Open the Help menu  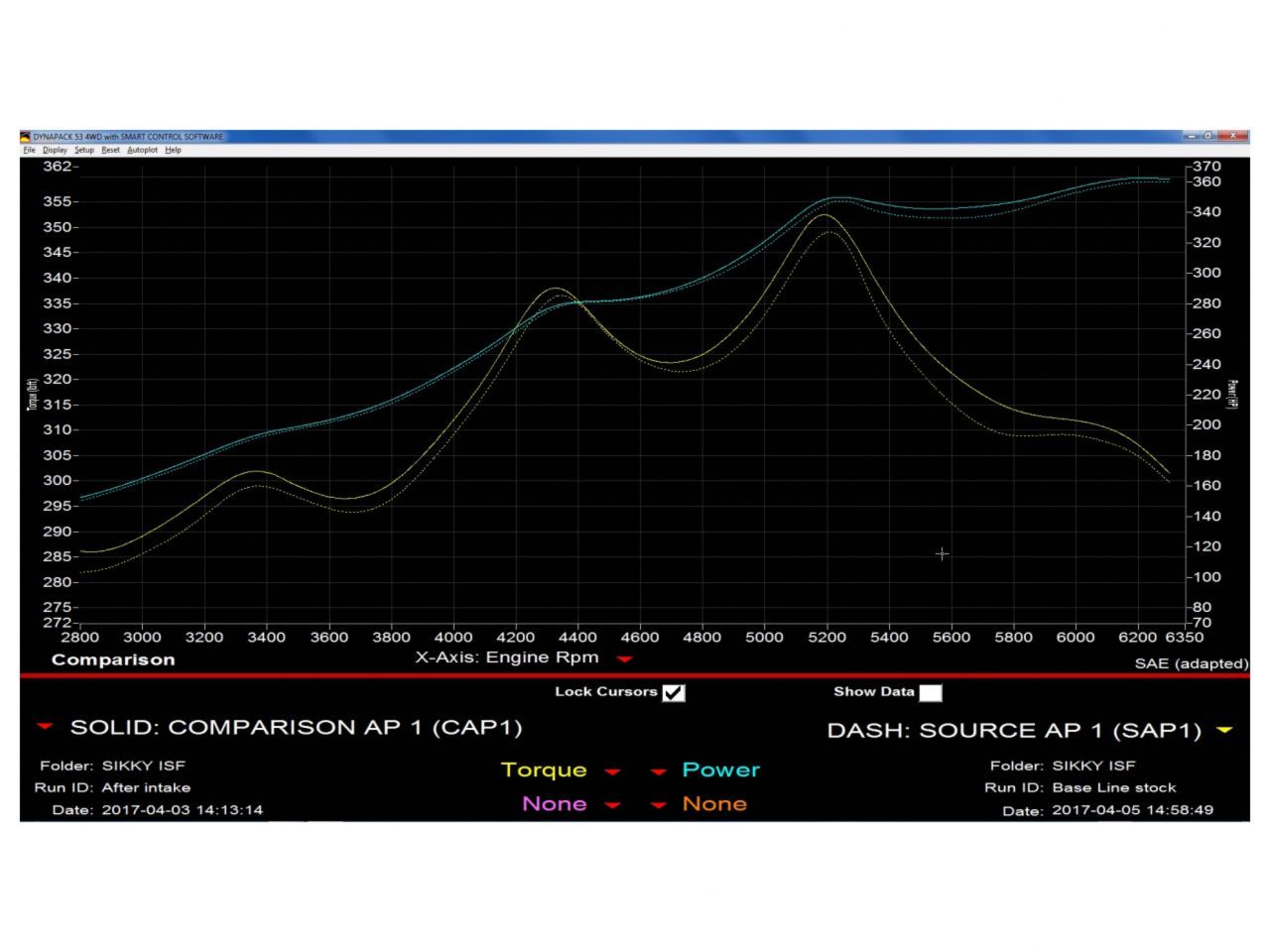(x=173, y=150)
